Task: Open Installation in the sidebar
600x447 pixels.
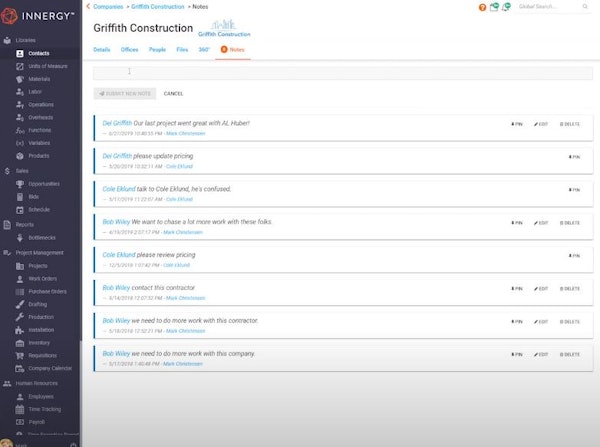Action: point(41,330)
